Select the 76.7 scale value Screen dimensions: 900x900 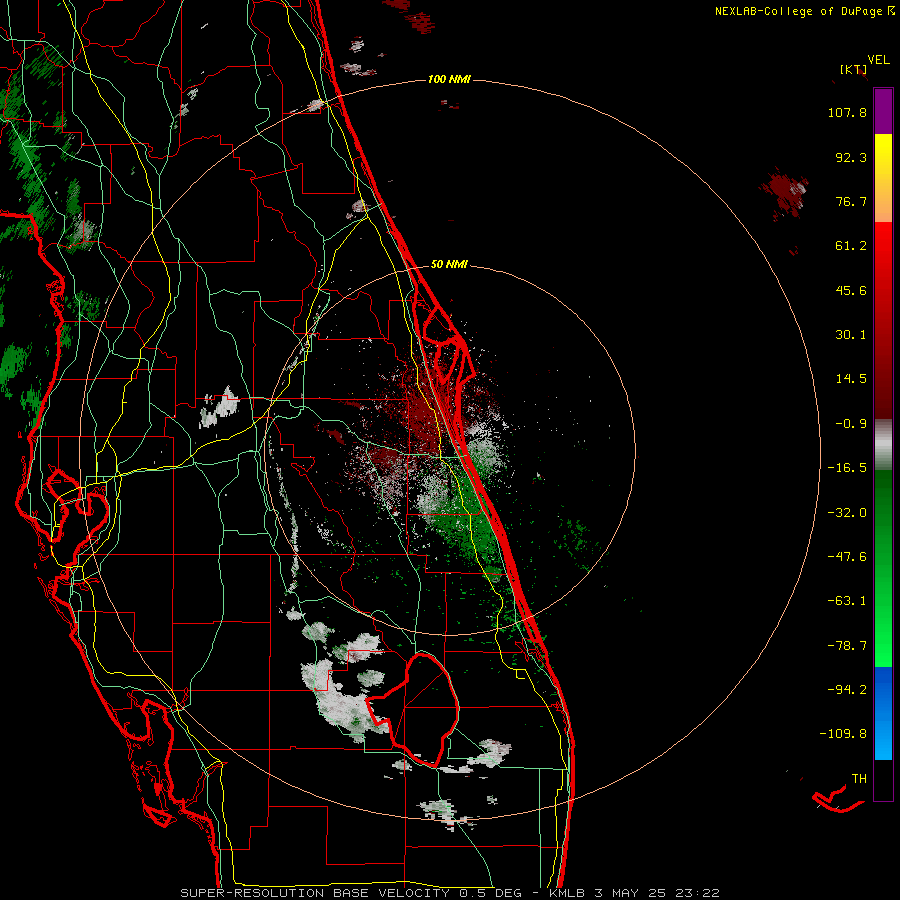(851, 201)
